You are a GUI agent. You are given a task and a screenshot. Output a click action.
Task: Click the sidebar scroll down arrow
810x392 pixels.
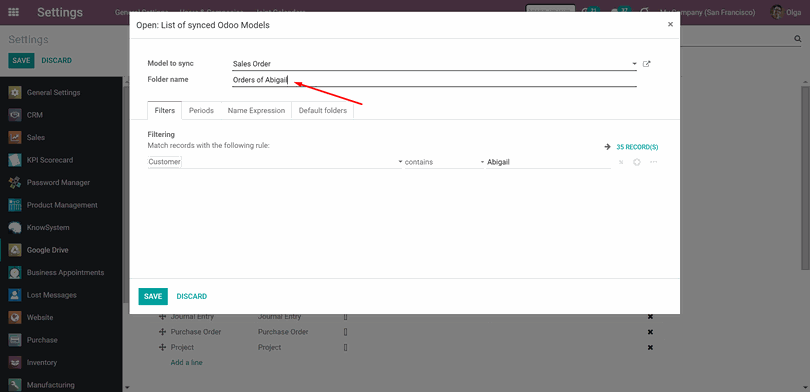click(126, 387)
